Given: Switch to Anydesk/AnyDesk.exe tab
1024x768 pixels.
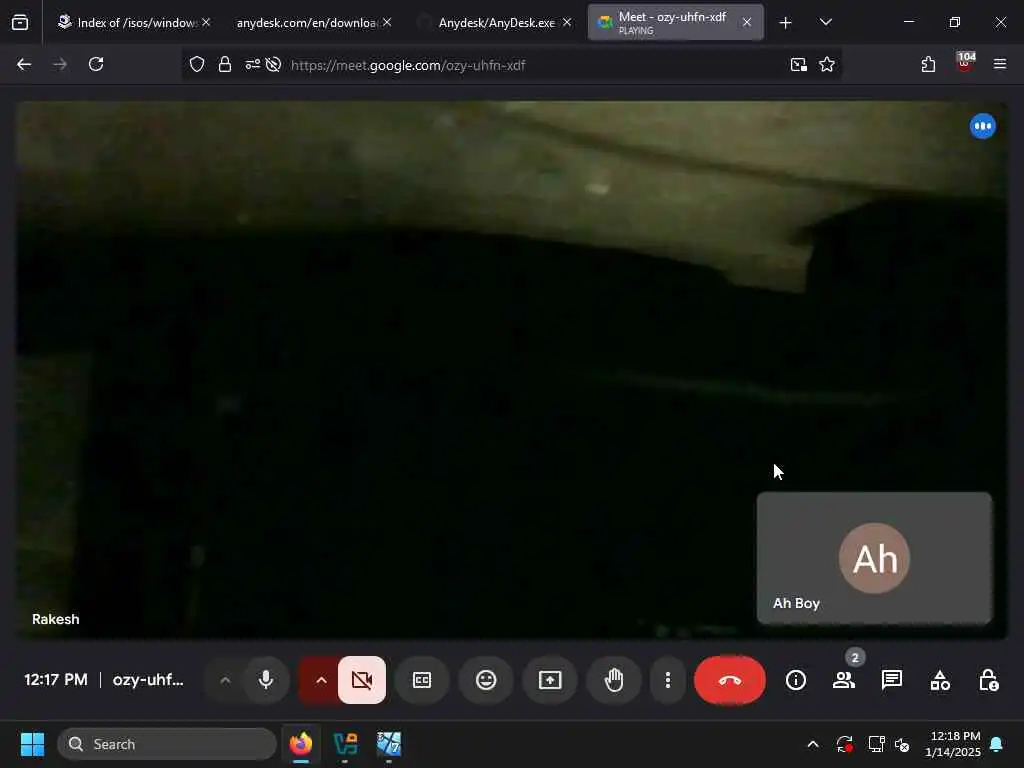Looking at the screenshot, I should (496, 22).
